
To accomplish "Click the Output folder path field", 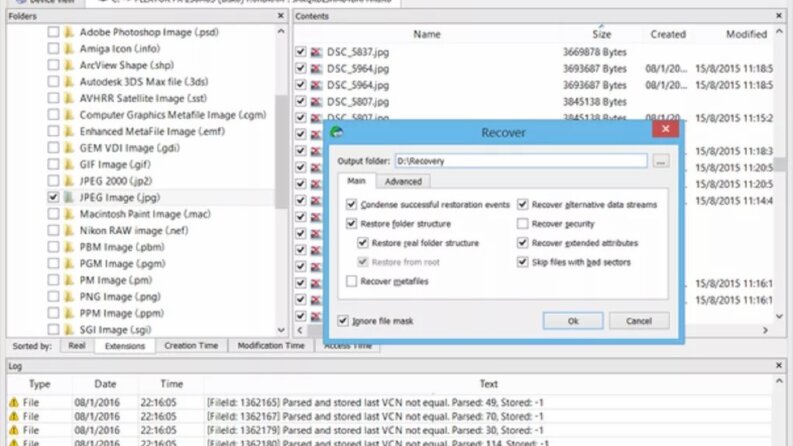I will pos(521,161).
